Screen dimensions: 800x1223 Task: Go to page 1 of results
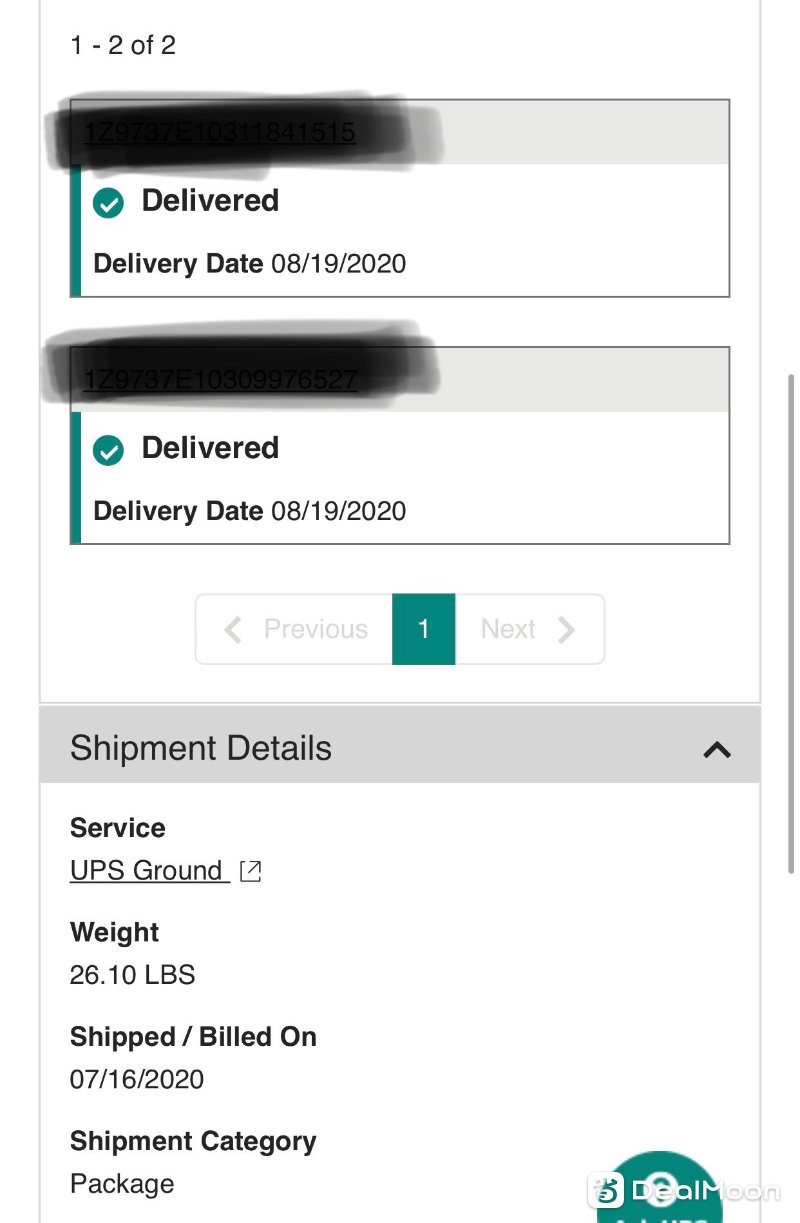pyautogui.click(x=424, y=629)
